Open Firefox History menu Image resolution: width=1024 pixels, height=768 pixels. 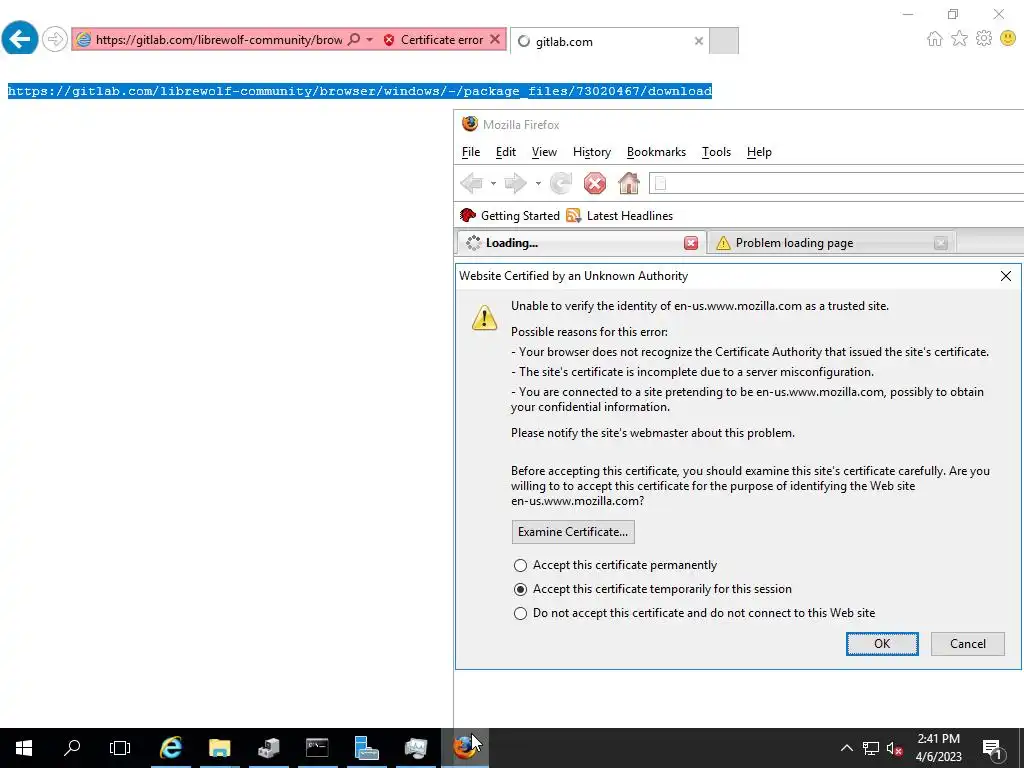[592, 152]
